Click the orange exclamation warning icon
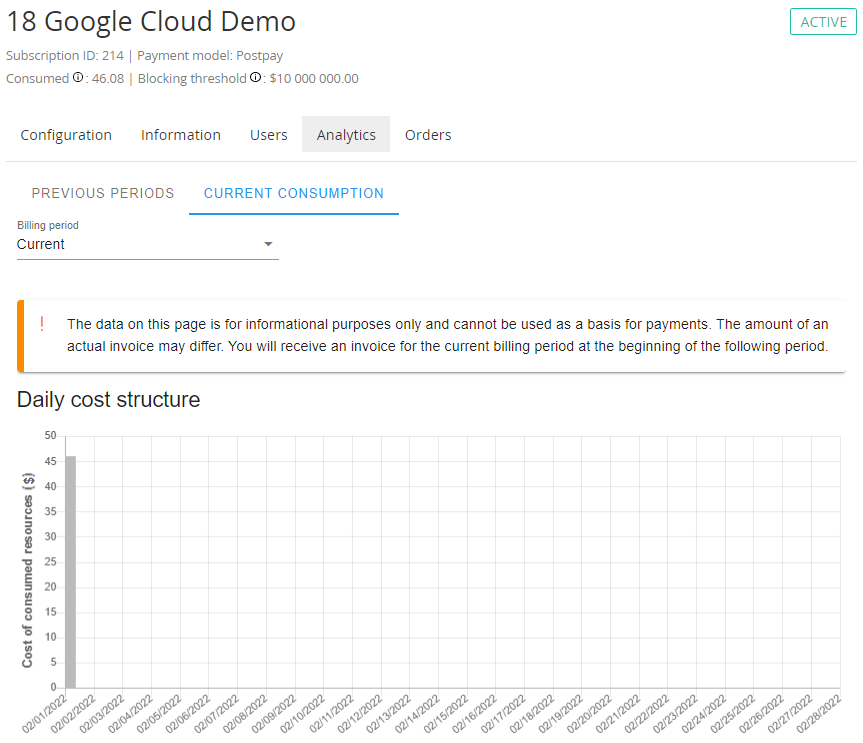 [42, 324]
